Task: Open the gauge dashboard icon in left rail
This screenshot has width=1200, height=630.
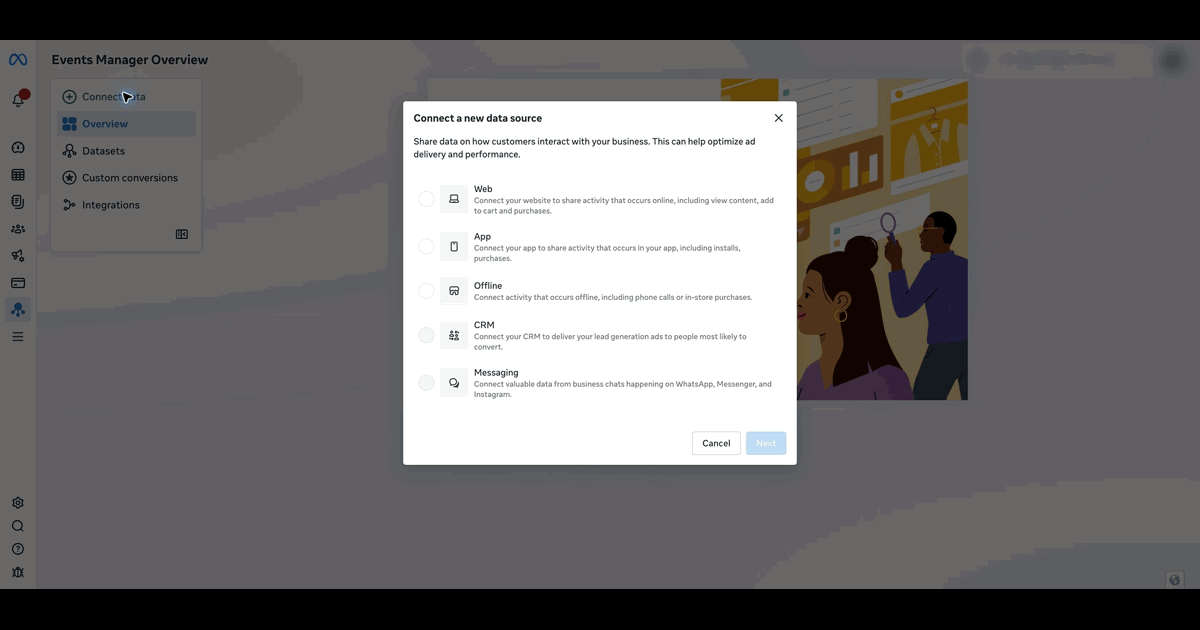Action: click(18, 148)
